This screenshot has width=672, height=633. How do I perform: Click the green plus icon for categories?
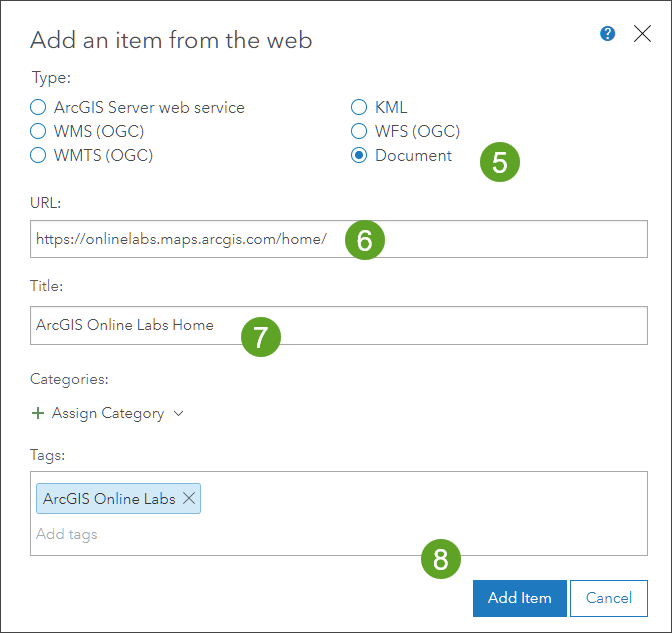pos(38,413)
